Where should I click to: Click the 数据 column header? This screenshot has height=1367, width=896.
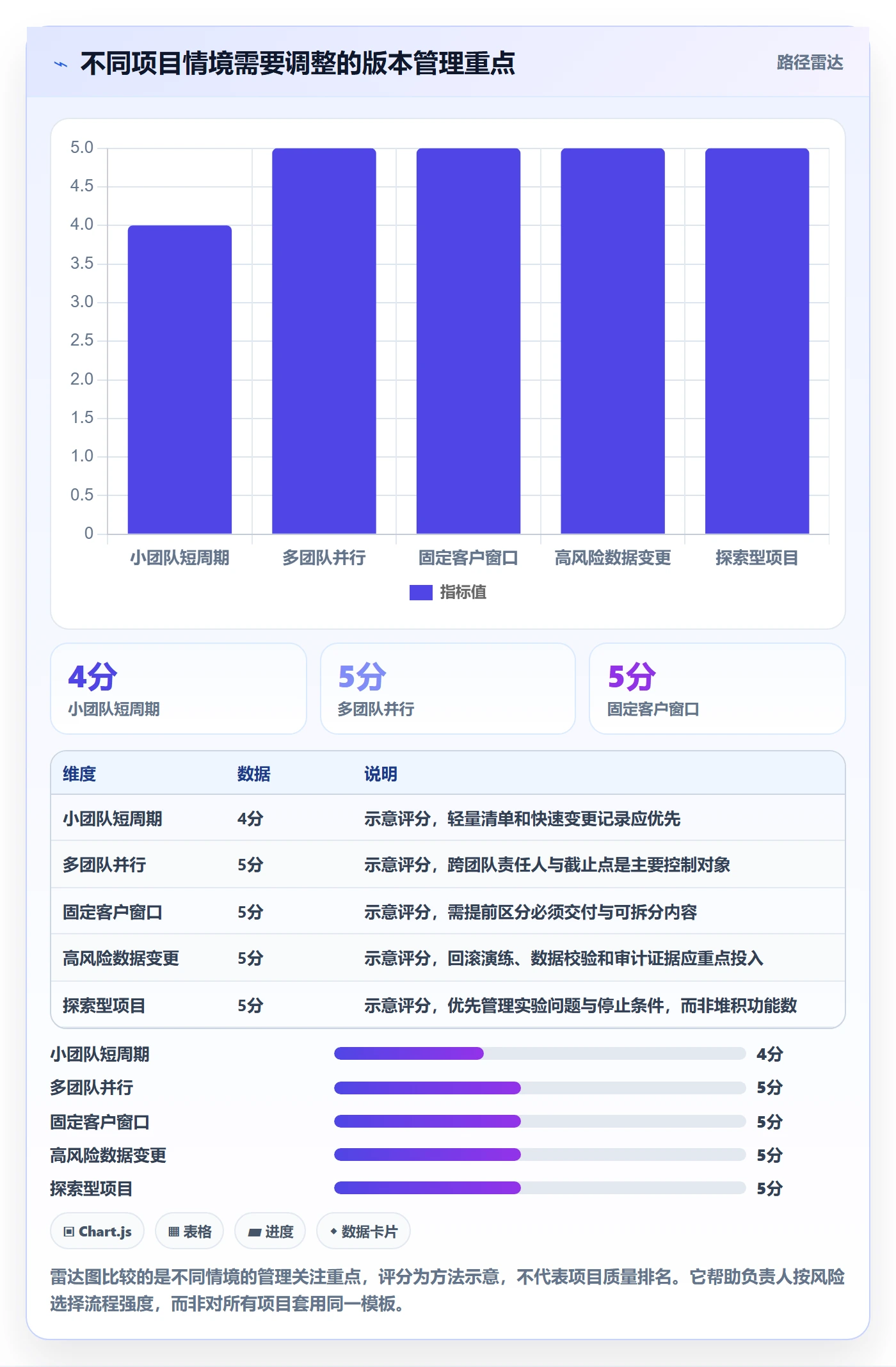tap(253, 774)
